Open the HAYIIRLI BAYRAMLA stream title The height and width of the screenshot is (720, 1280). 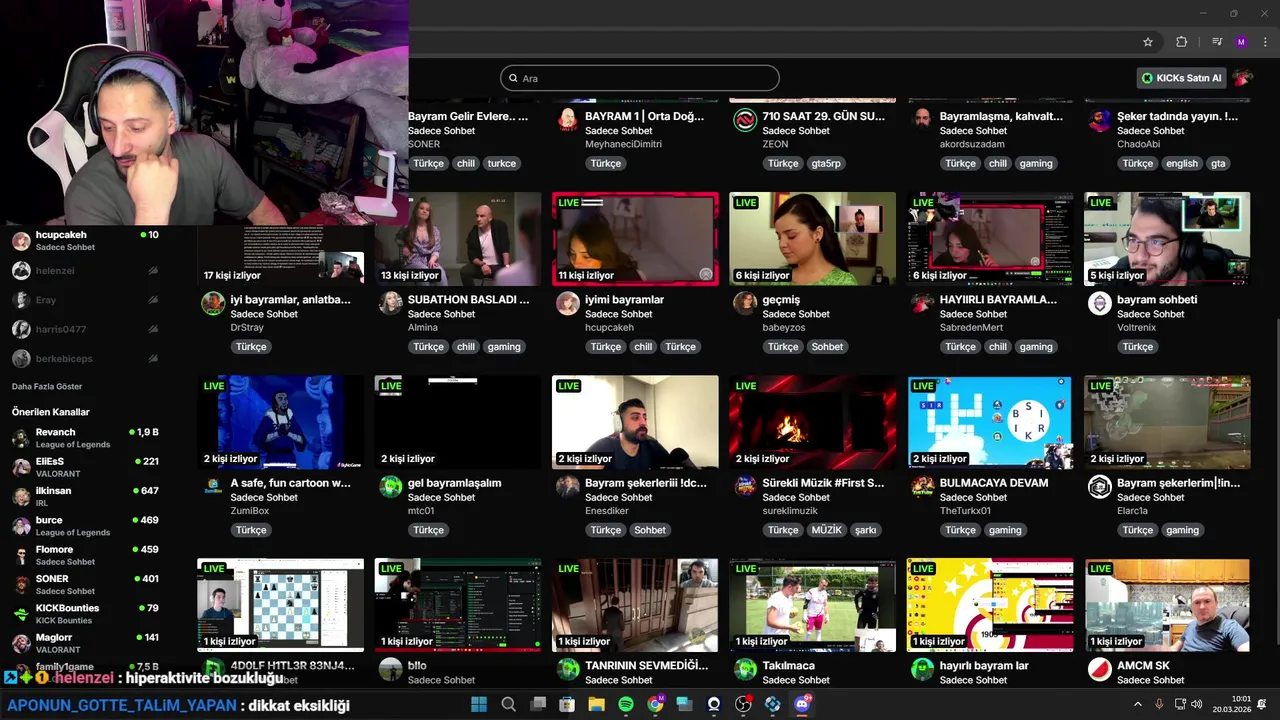pyautogui.click(x=998, y=300)
